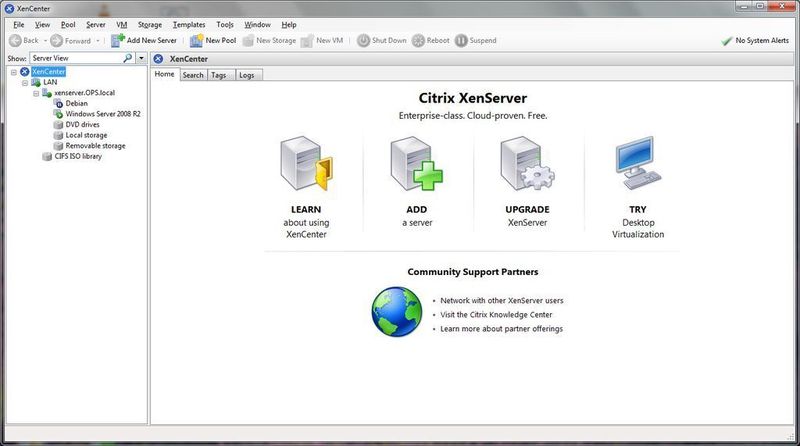Click the Add New Server label

coord(152,40)
